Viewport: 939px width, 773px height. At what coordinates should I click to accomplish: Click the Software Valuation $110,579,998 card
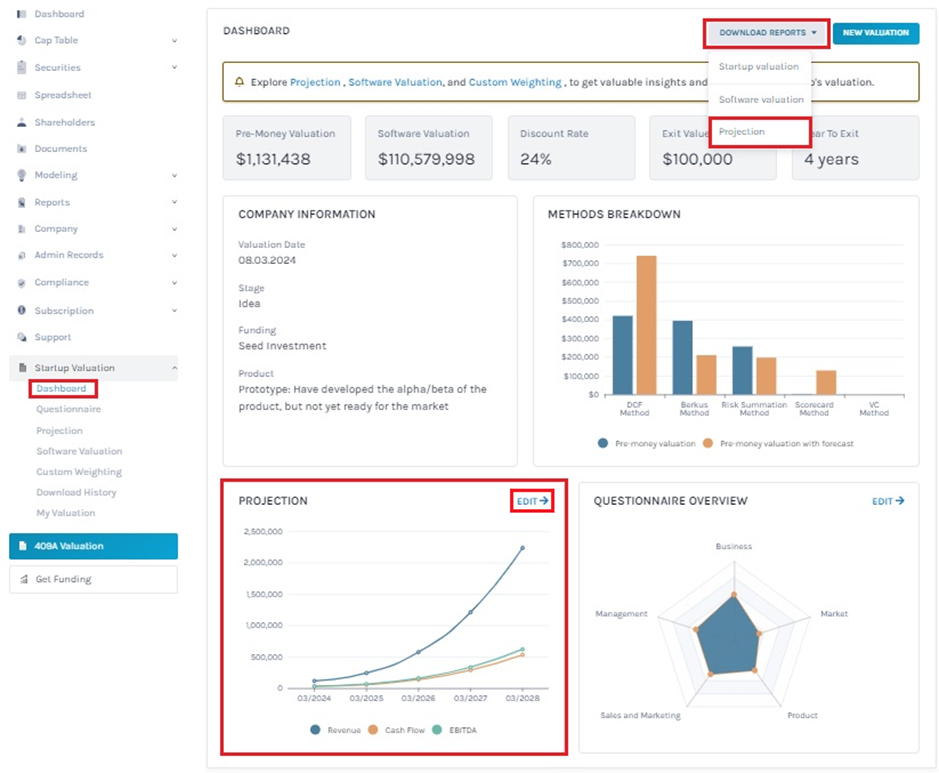point(429,148)
